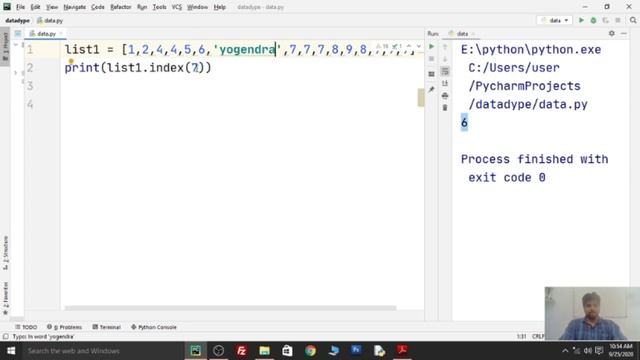Rerun program in Run panel
Image resolution: width=640 pixels, height=360 pixels.
coord(431,47)
